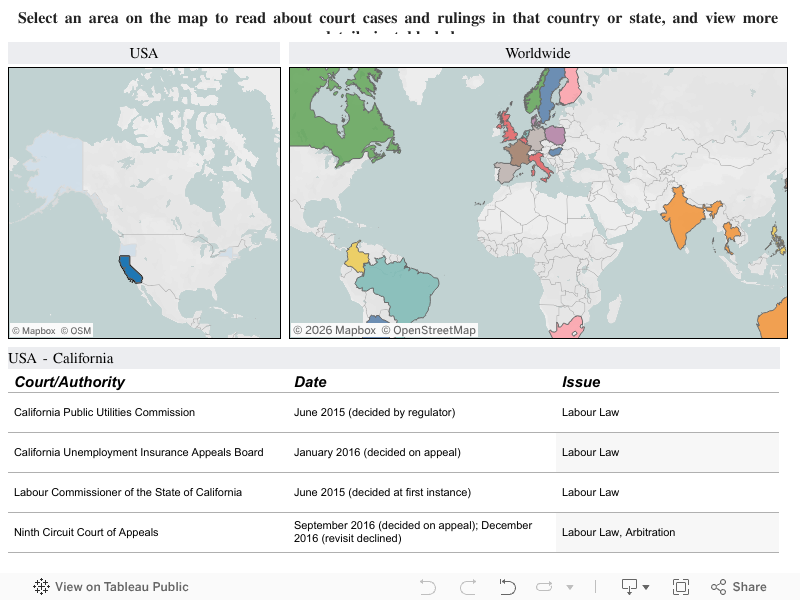Select India on the Worldwide map
The height and width of the screenshot is (600, 800).
tap(683, 217)
